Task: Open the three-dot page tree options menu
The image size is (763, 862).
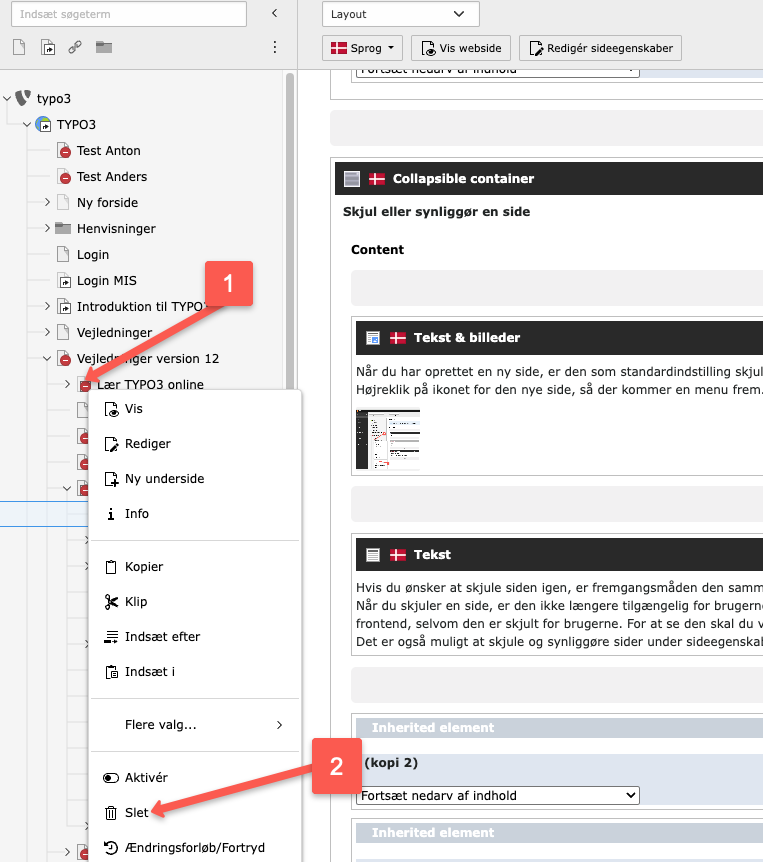Action: (275, 47)
